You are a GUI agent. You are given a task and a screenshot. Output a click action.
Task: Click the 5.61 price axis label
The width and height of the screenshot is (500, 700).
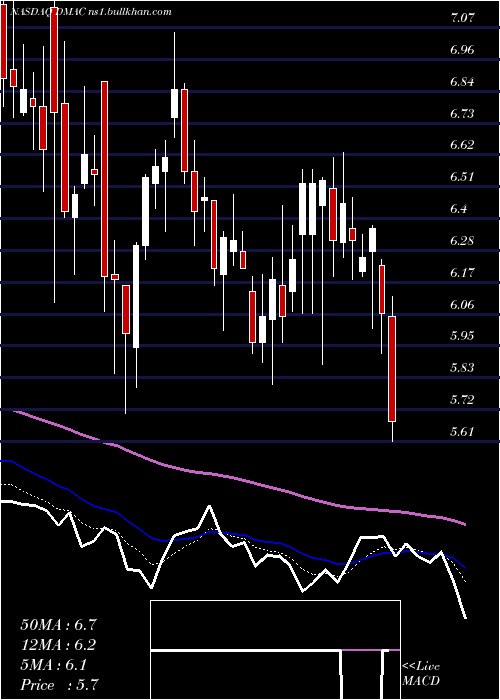461,432
